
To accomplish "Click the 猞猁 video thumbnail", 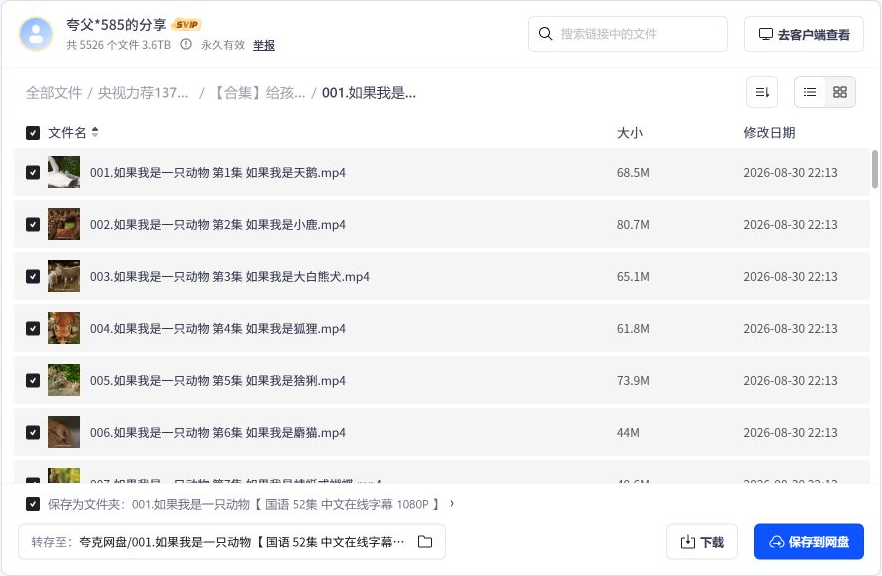I will pyautogui.click(x=64, y=380).
